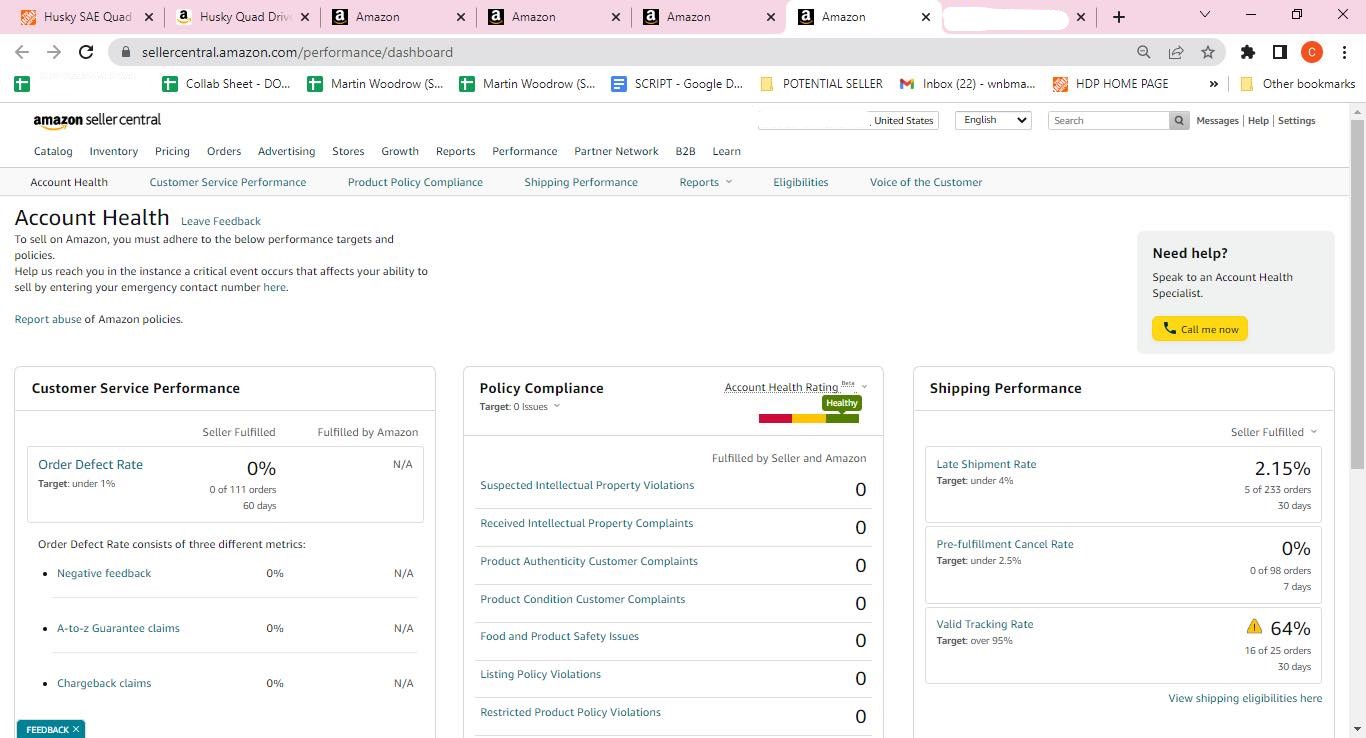Image resolution: width=1366 pixels, height=738 pixels.
Task: Expand the Reports submenu dropdown
Action: click(x=706, y=182)
